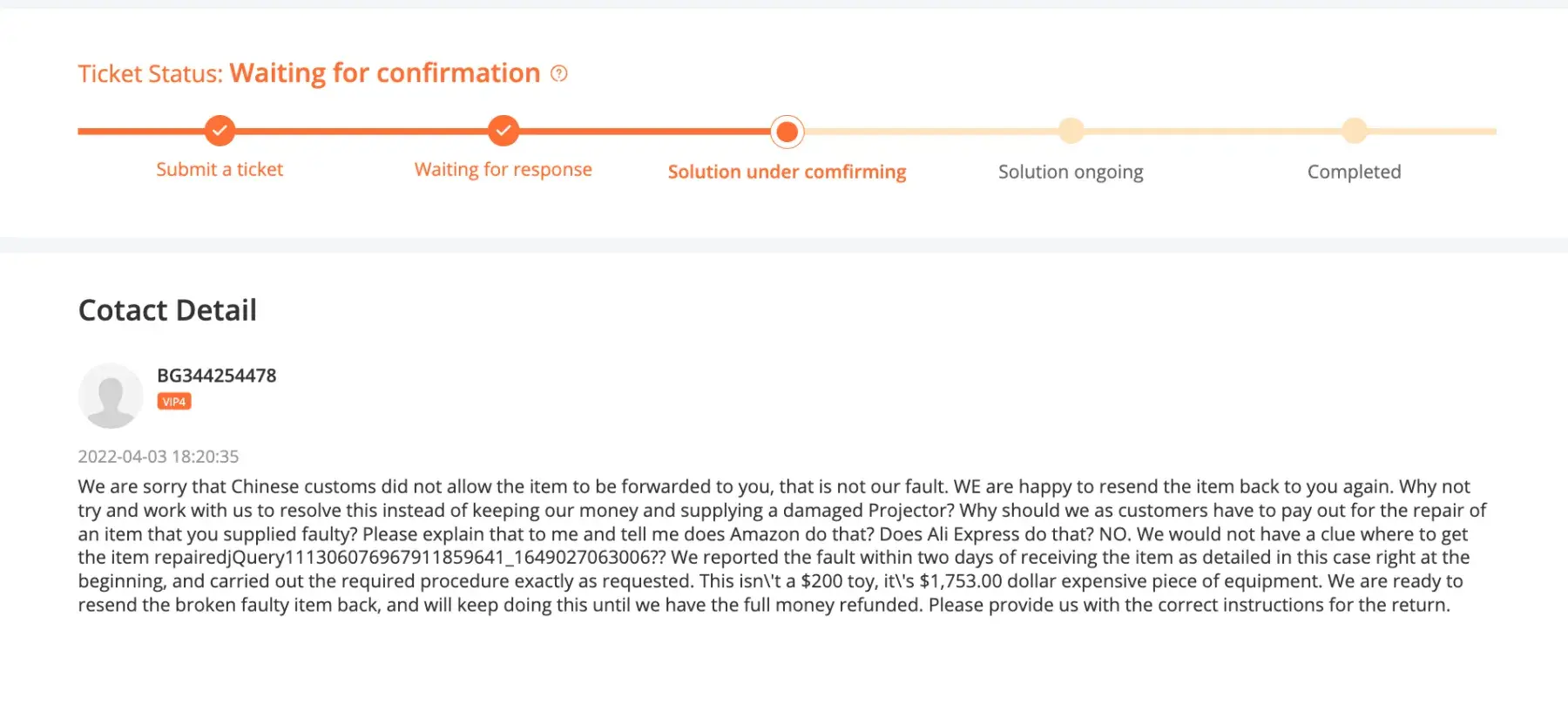Click the 2022-04-03 18:20:35 timestamp

(x=158, y=457)
